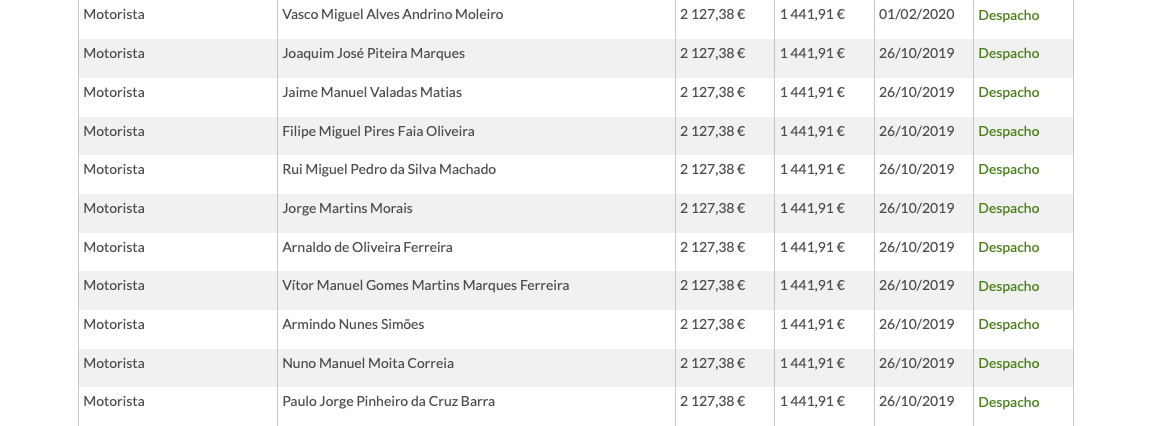Screen dimensions: 1158x426
Task: Open Despacho link for Arnaldo de Oliveira Ferreira
Action: tap(1008, 247)
